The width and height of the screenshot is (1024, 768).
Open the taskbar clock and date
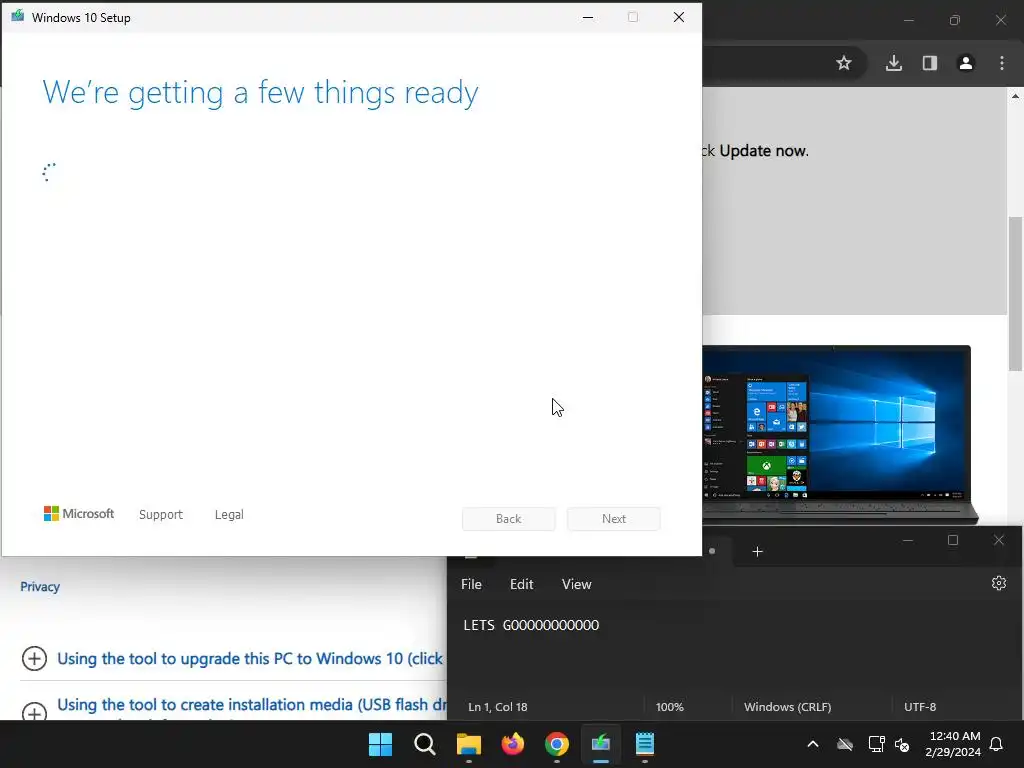[953, 744]
